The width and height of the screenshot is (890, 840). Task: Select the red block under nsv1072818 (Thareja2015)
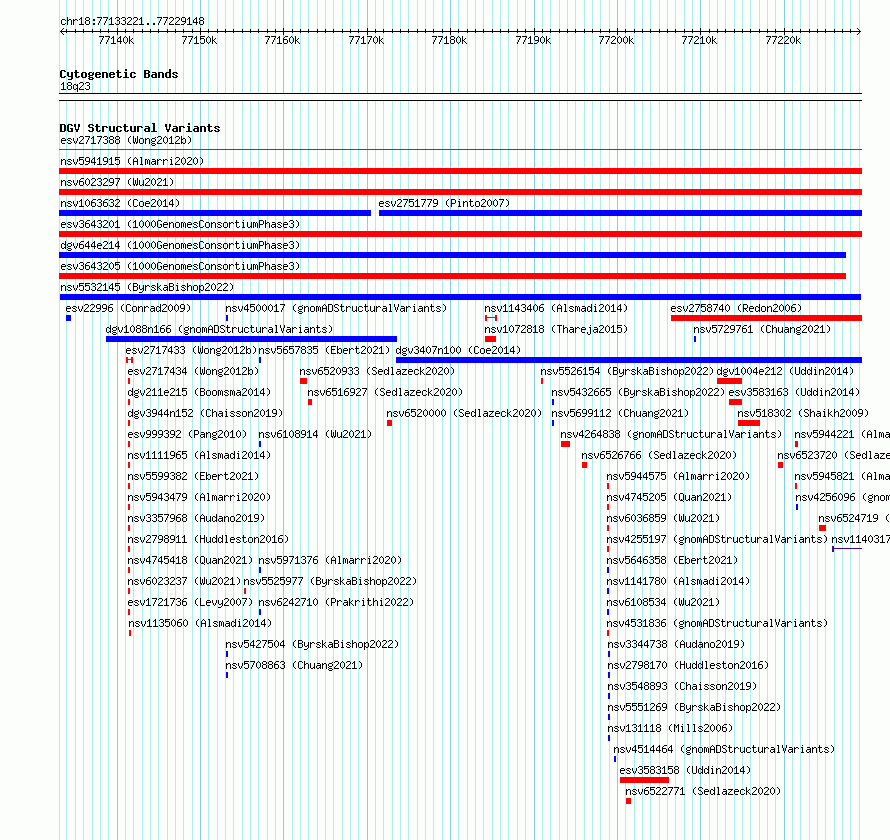click(x=490, y=339)
